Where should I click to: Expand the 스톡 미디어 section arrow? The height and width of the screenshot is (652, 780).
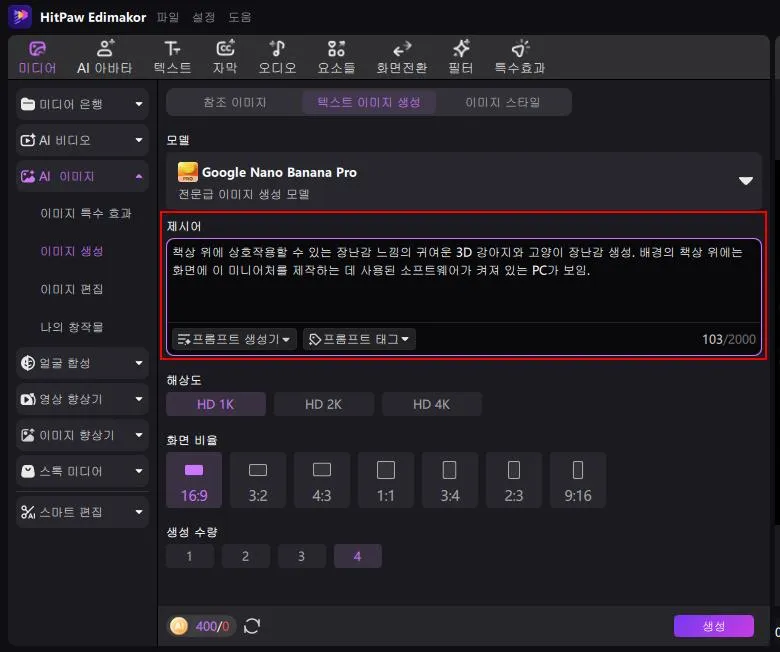pyautogui.click(x=139, y=471)
